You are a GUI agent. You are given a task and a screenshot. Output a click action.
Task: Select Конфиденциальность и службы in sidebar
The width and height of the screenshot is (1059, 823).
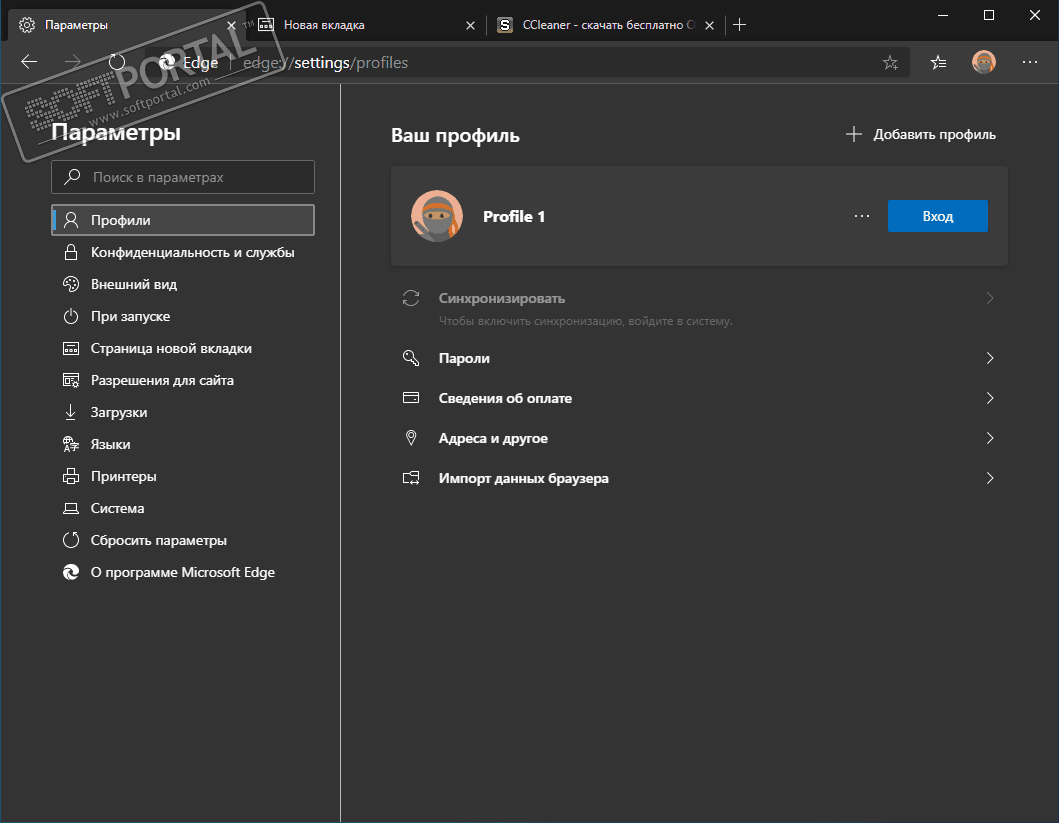coord(192,252)
